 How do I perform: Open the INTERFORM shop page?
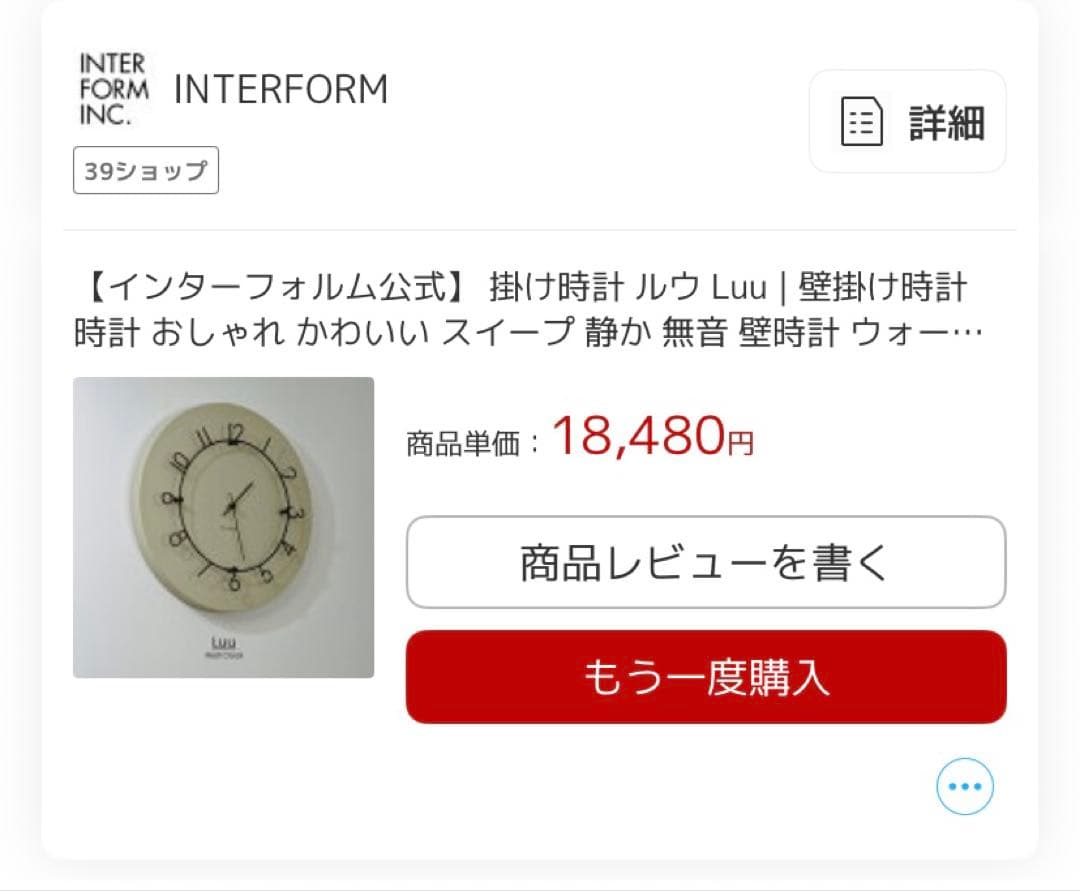280,88
